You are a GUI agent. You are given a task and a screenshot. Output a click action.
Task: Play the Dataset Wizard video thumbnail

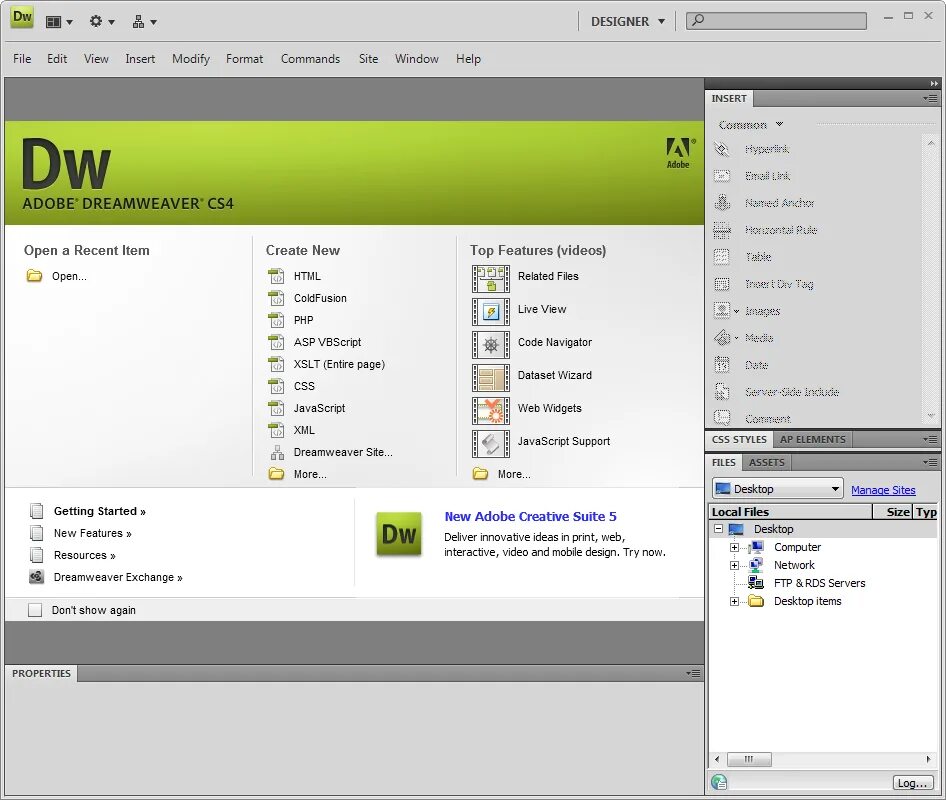click(x=490, y=378)
